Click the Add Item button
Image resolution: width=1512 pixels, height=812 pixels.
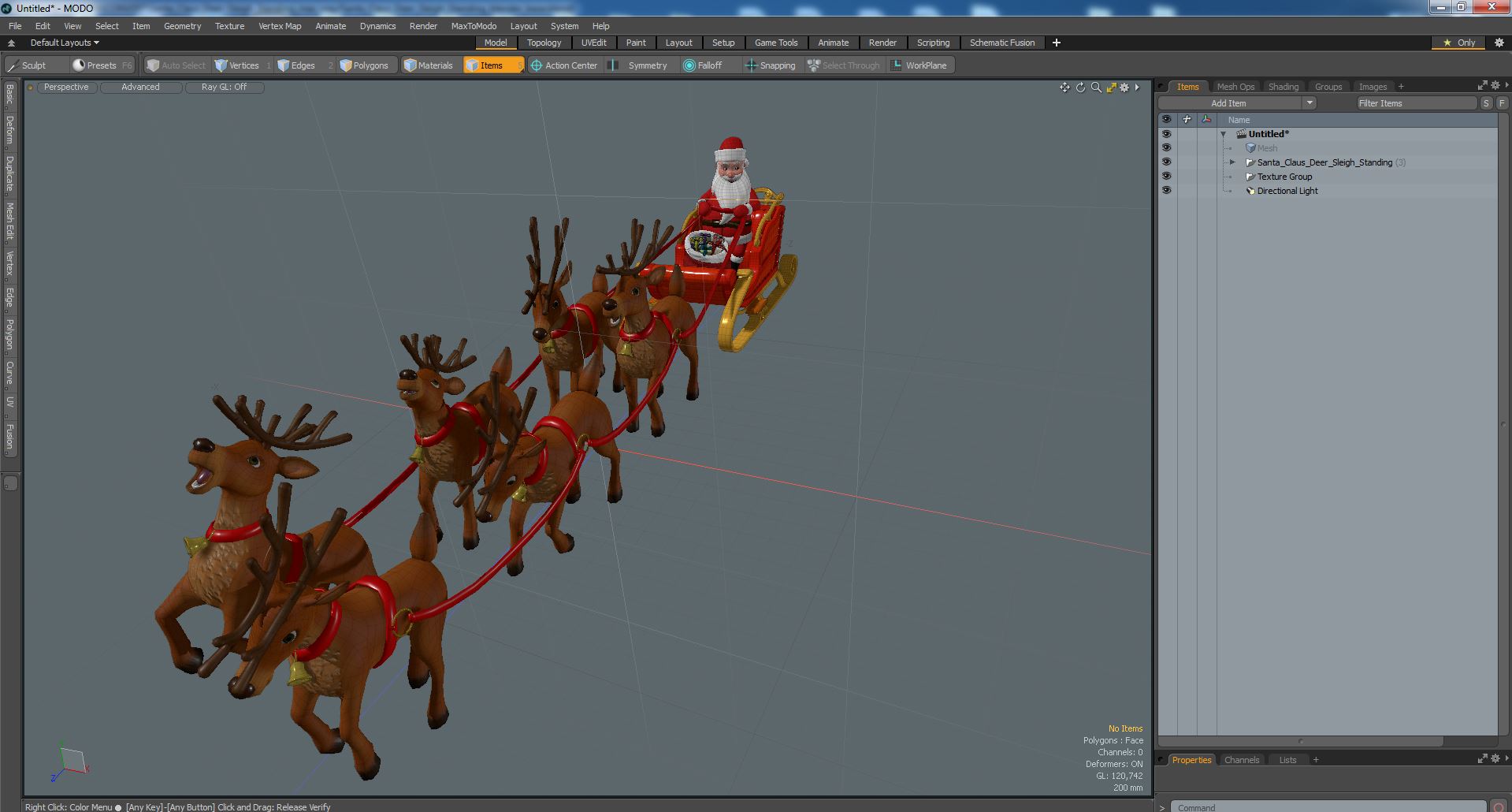(1228, 103)
